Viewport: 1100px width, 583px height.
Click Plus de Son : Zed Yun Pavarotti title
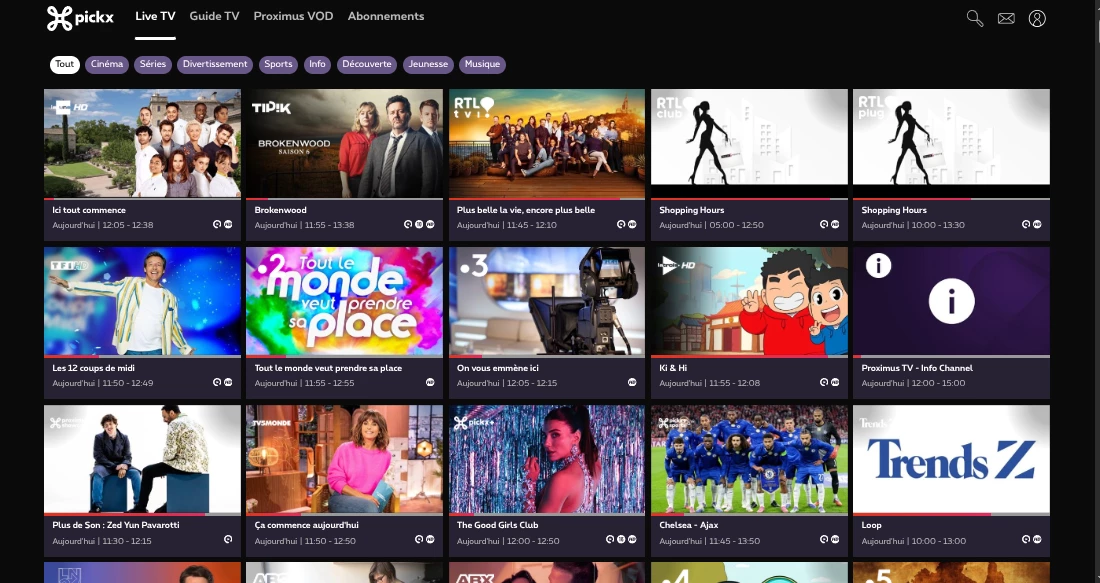116,525
